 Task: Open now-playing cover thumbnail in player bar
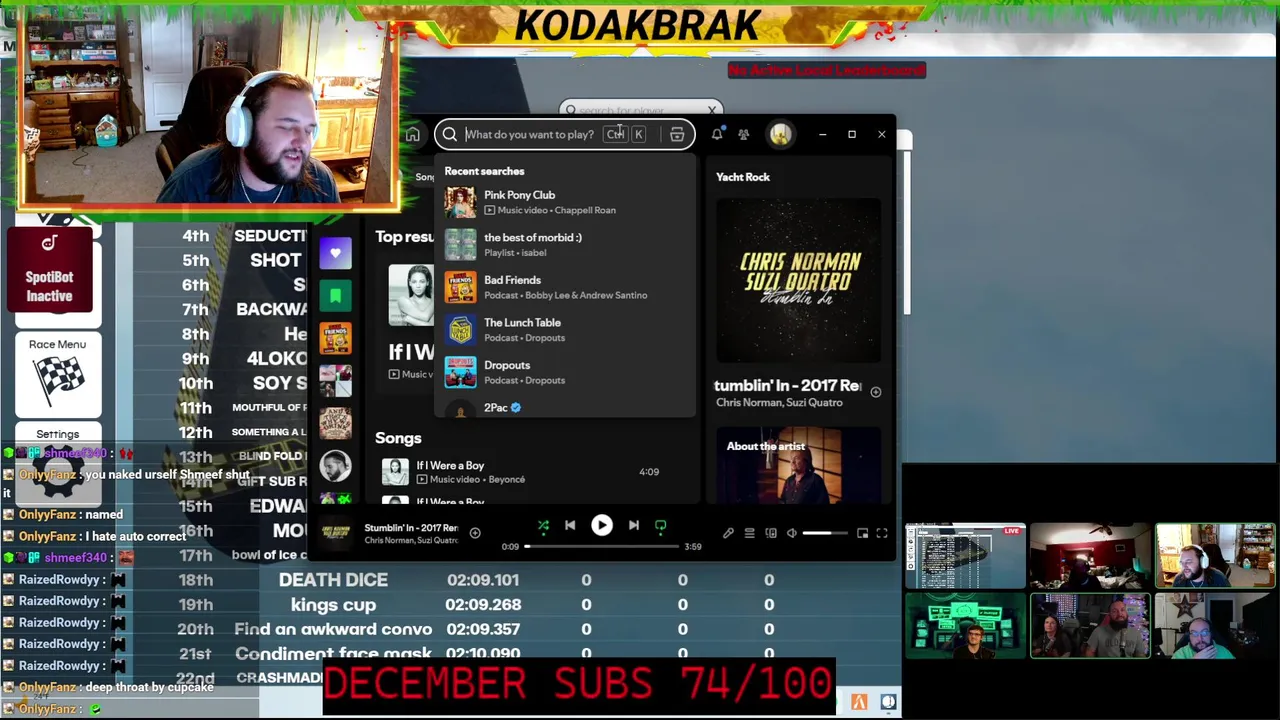coord(336,534)
